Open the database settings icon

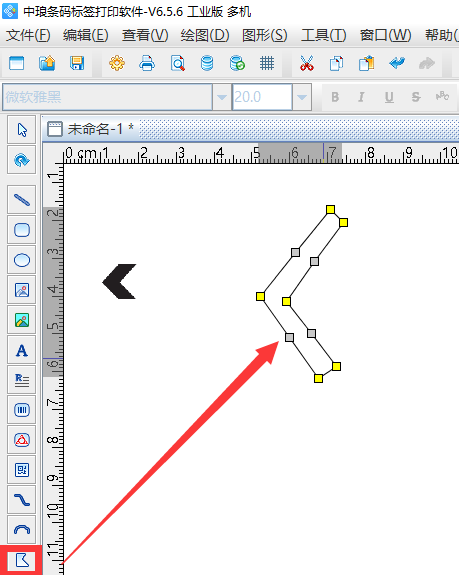207,63
